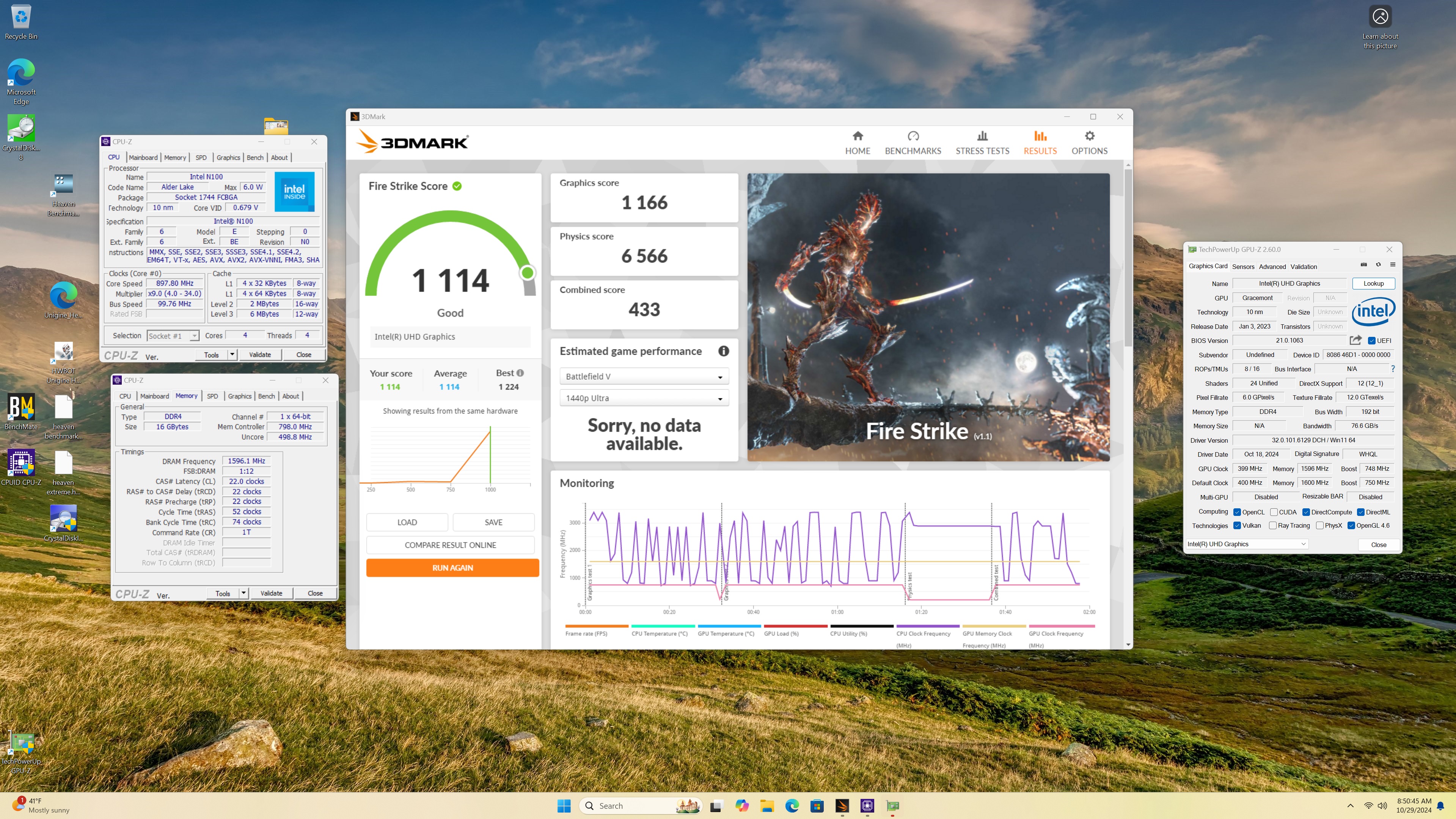Expand Tools arrow in CPU-Z Memory window

click(x=243, y=593)
